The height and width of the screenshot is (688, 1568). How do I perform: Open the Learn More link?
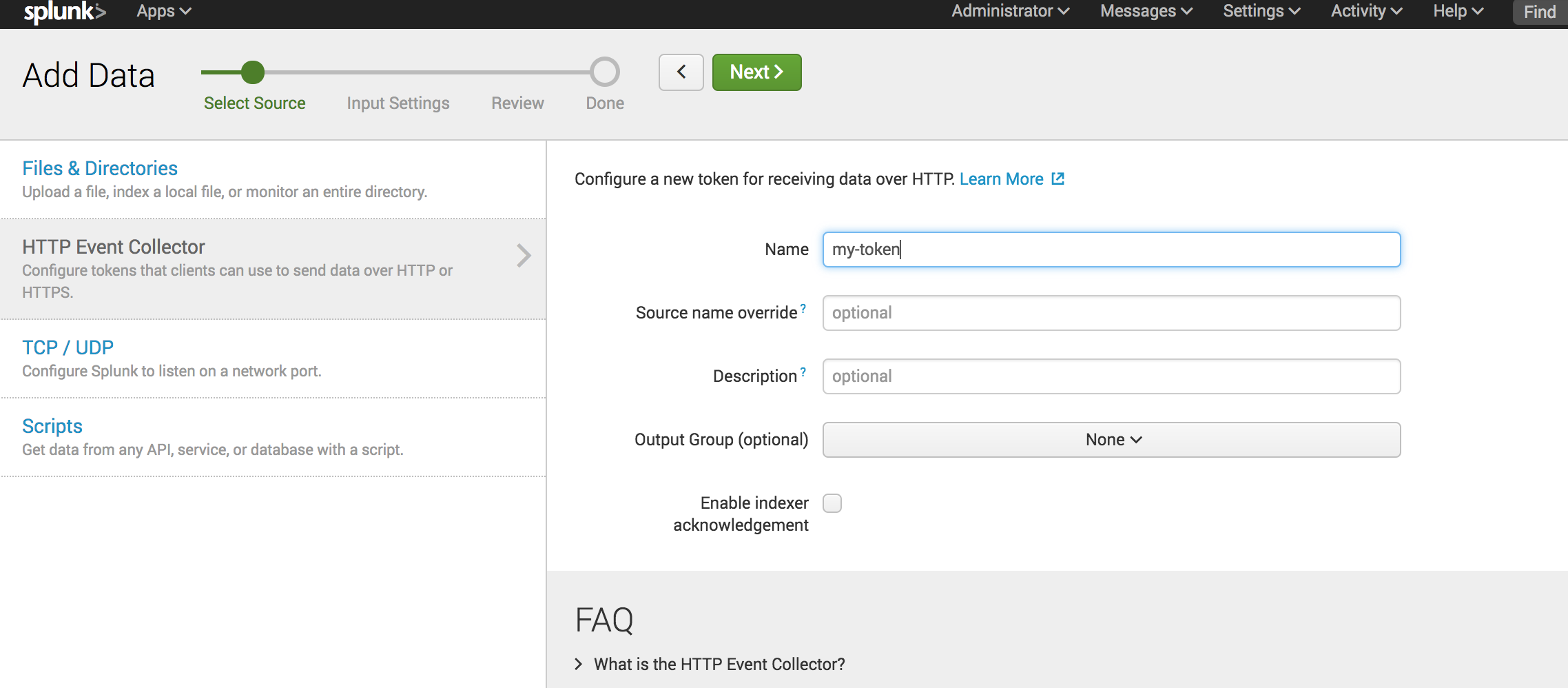[x=1001, y=179]
